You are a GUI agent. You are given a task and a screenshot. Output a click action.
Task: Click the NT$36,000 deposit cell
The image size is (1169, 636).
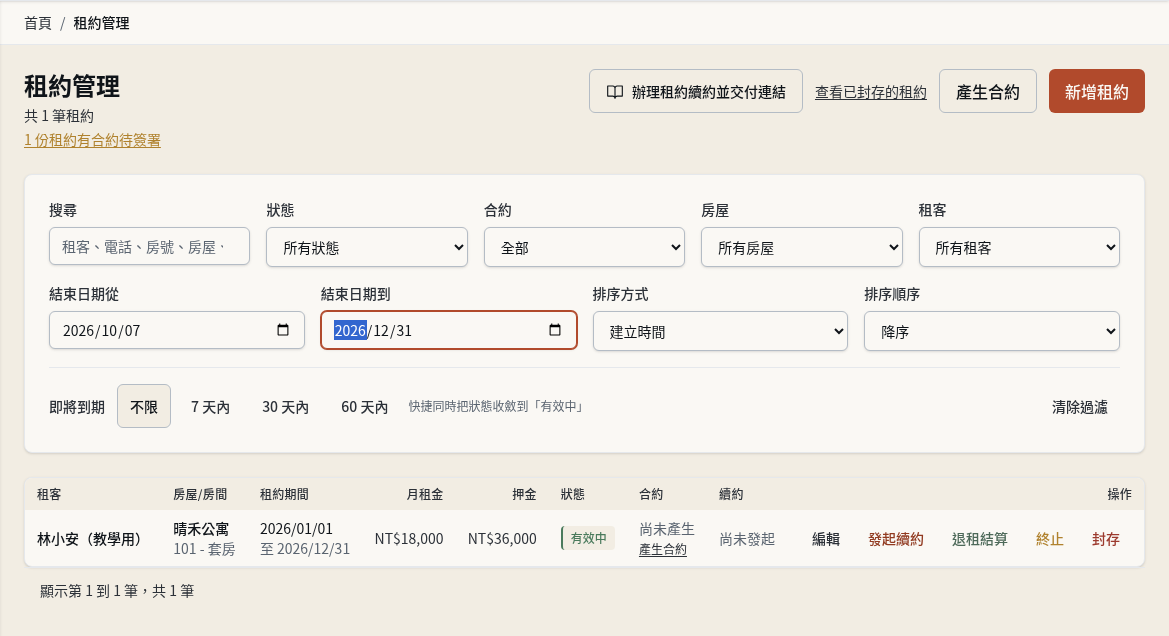click(502, 538)
